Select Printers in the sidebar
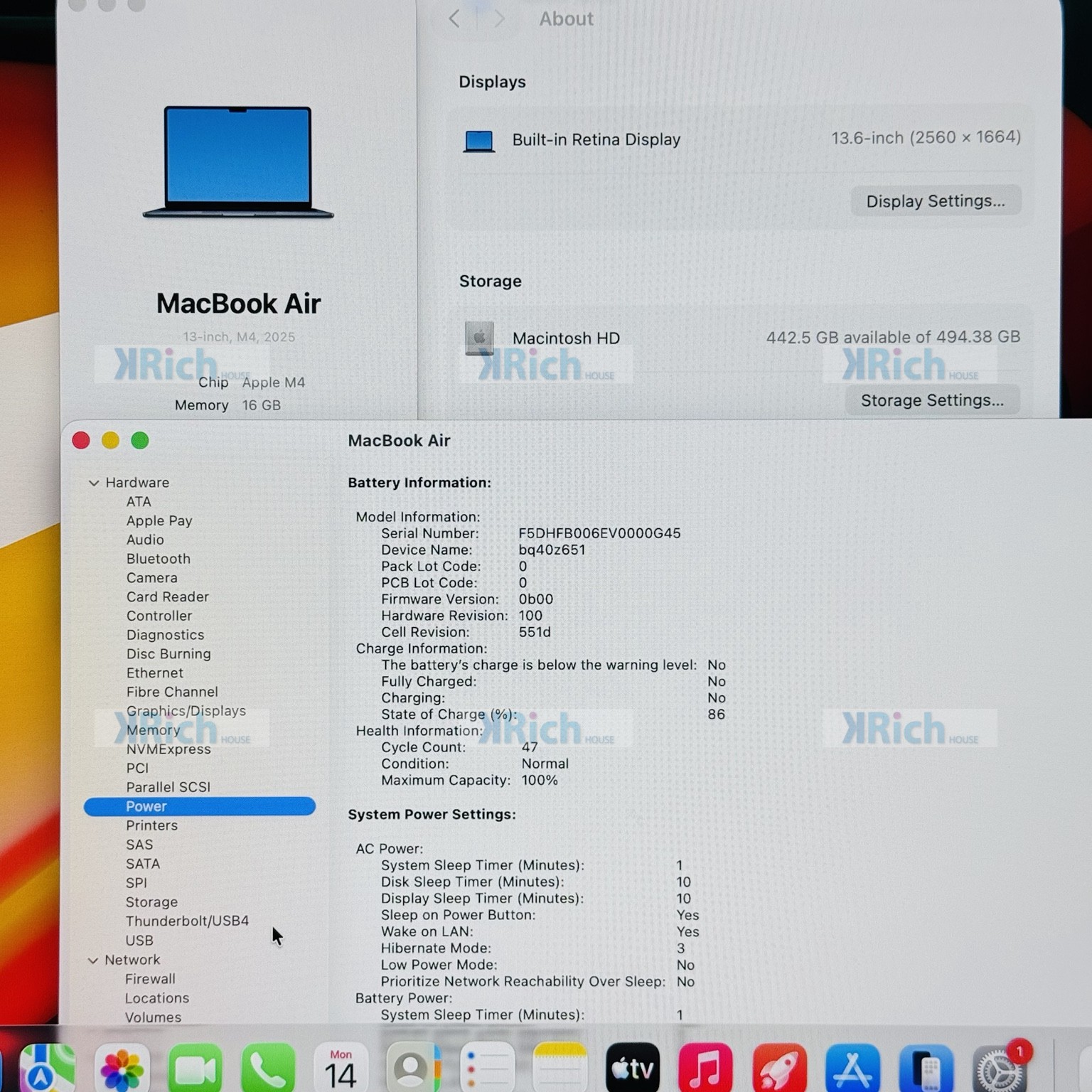 click(152, 825)
